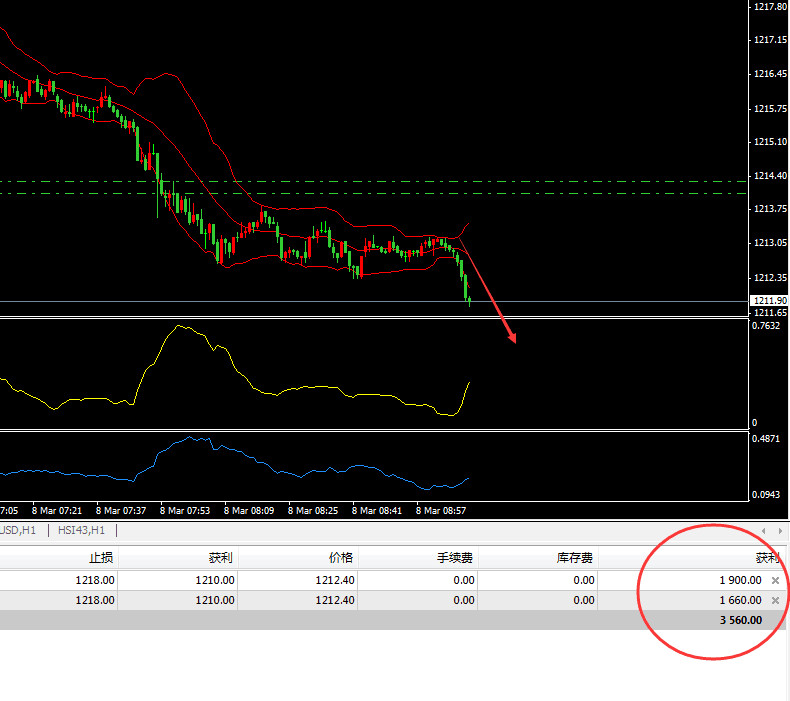Click the 3 560.00 total profit

pyautogui.click(x=740, y=620)
